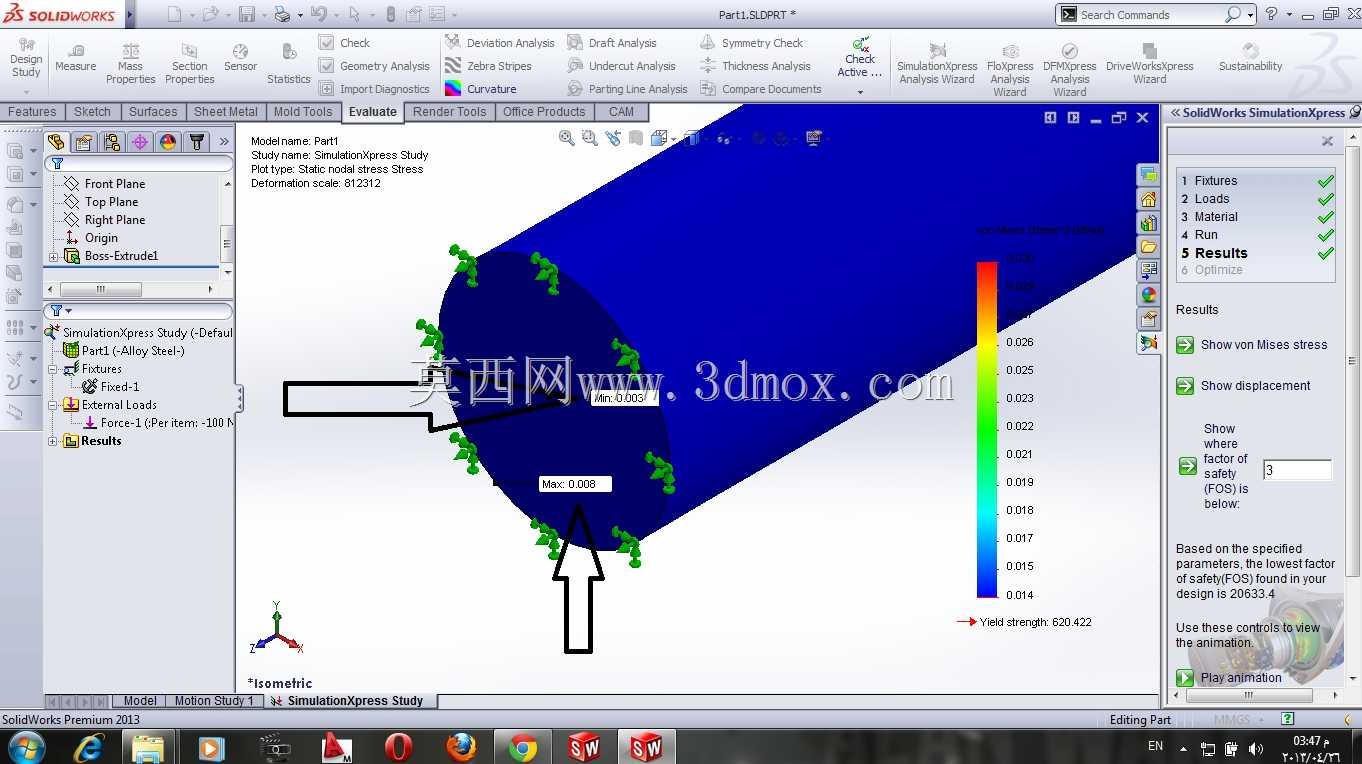This screenshot has height=764, width=1362.
Task: Open Mass Properties
Action: point(131,63)
